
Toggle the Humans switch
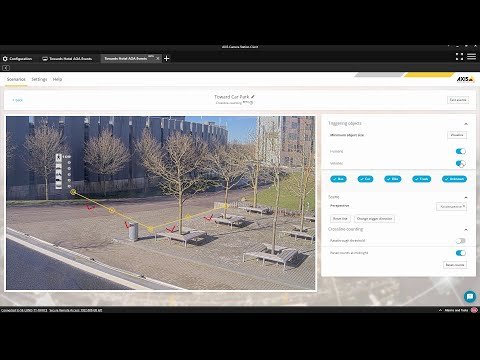tap(461, 151)
